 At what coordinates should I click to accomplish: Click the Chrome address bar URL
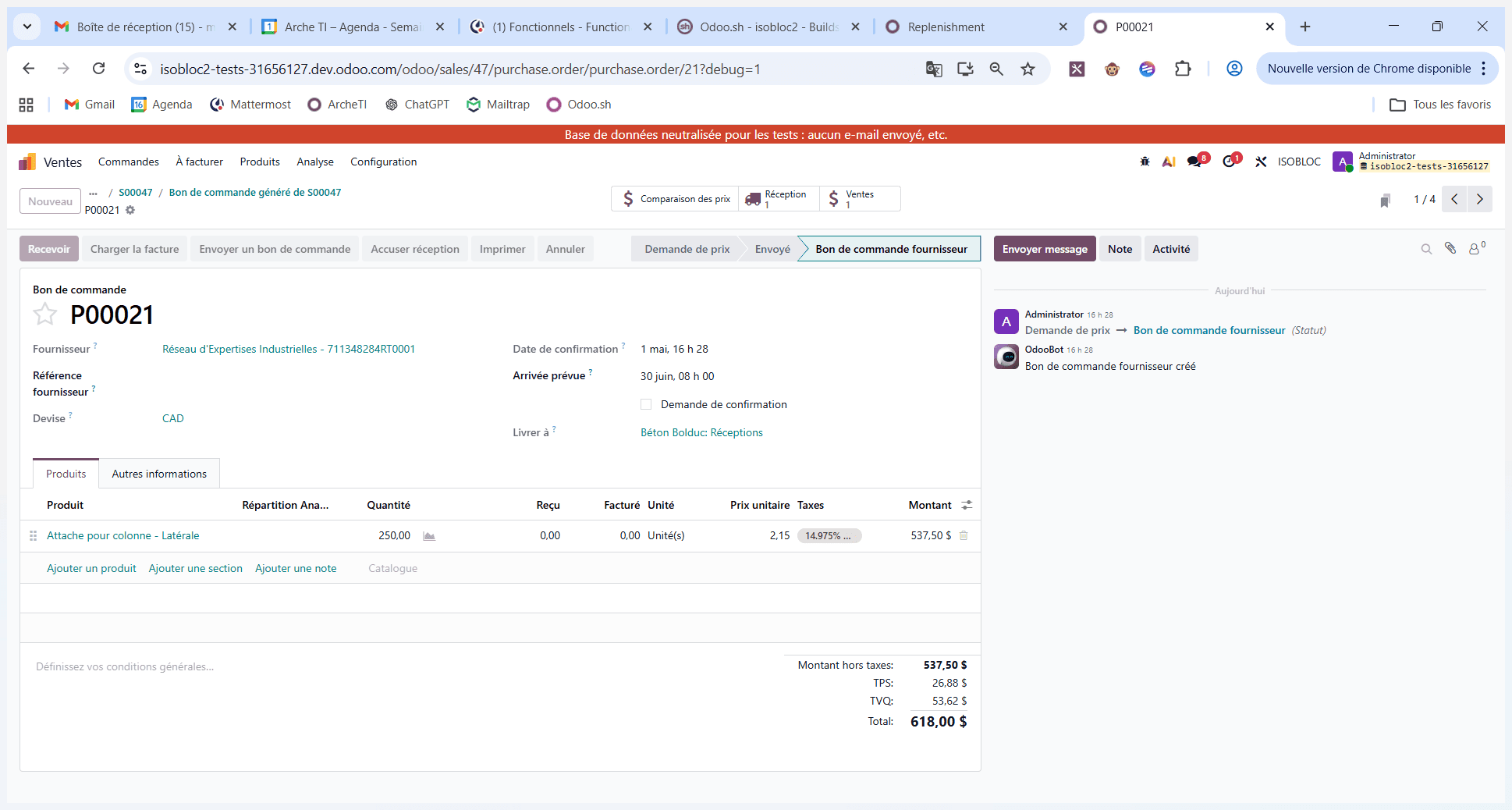point(460,69)
